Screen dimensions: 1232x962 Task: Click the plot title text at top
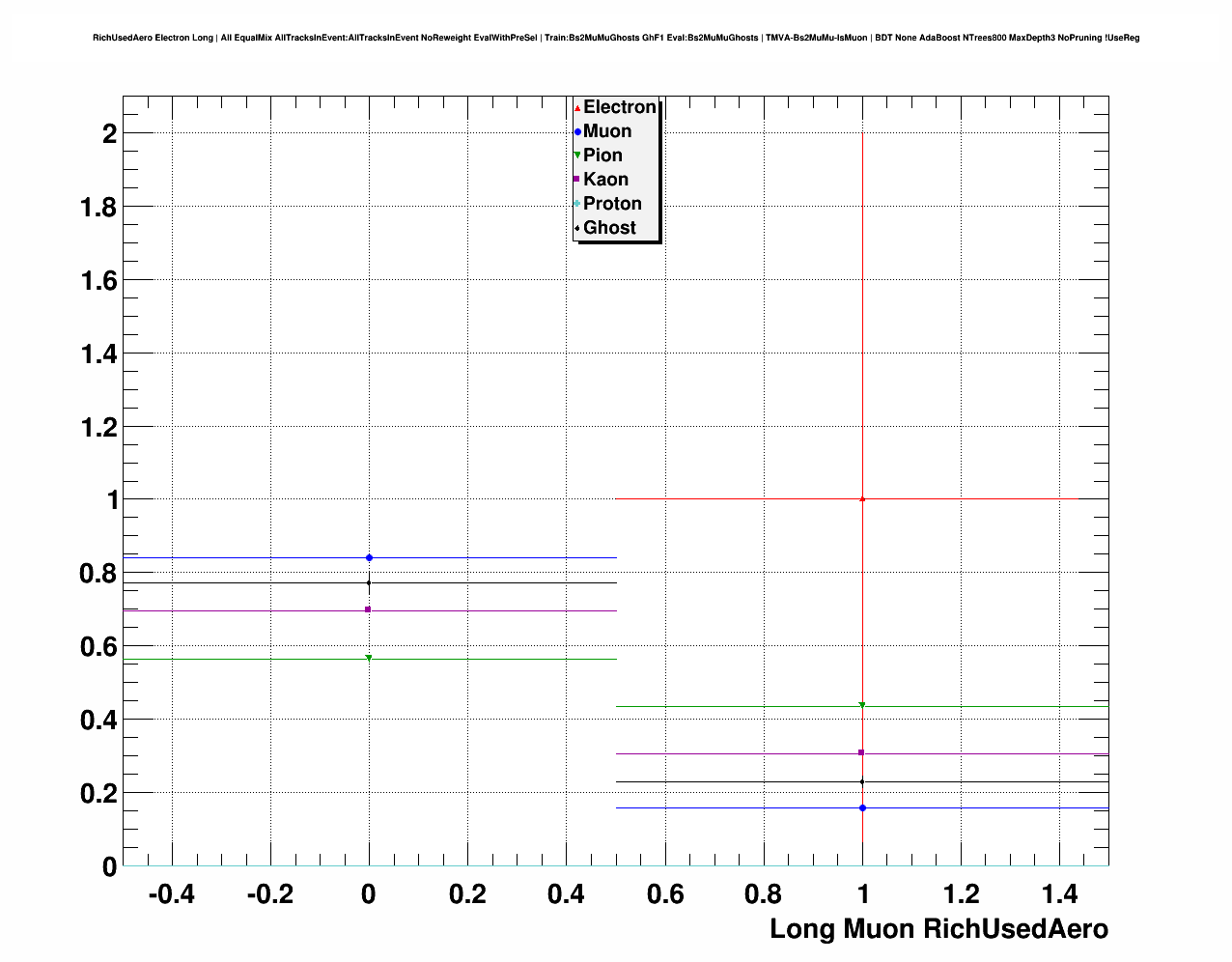(616, 38)
